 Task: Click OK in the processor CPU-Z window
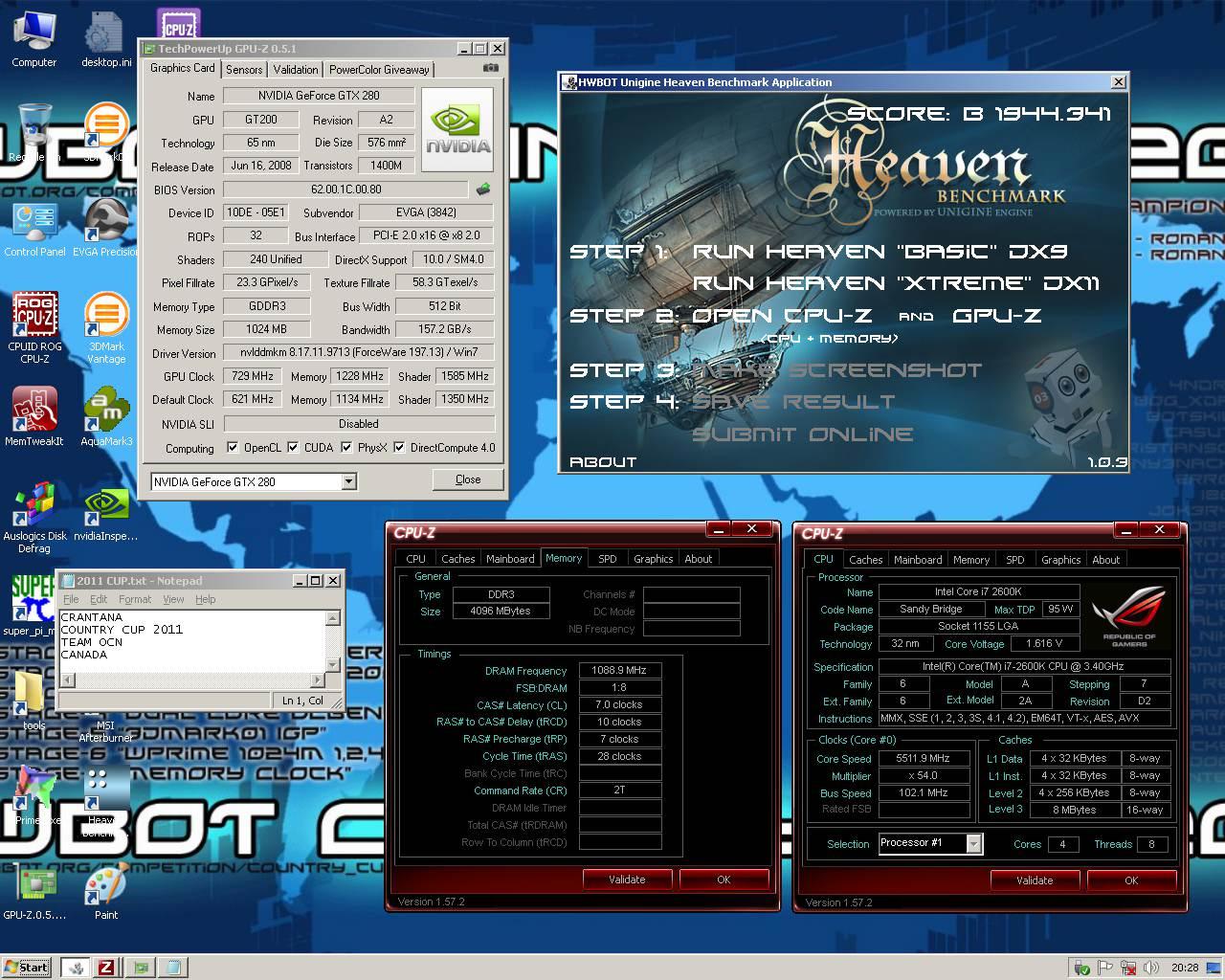point(1131,880)
